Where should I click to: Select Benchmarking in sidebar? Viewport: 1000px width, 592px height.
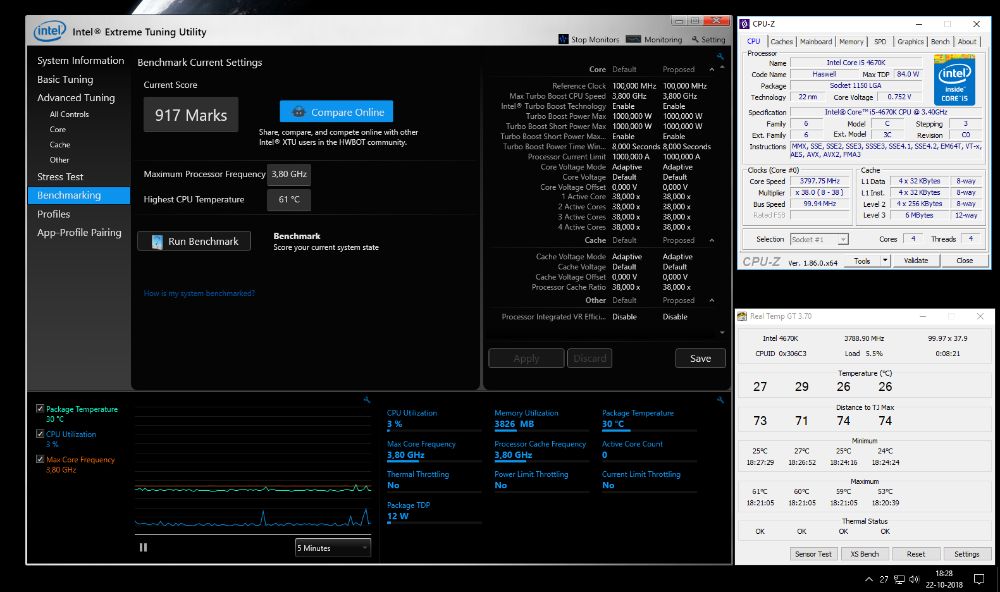[79, 195]
